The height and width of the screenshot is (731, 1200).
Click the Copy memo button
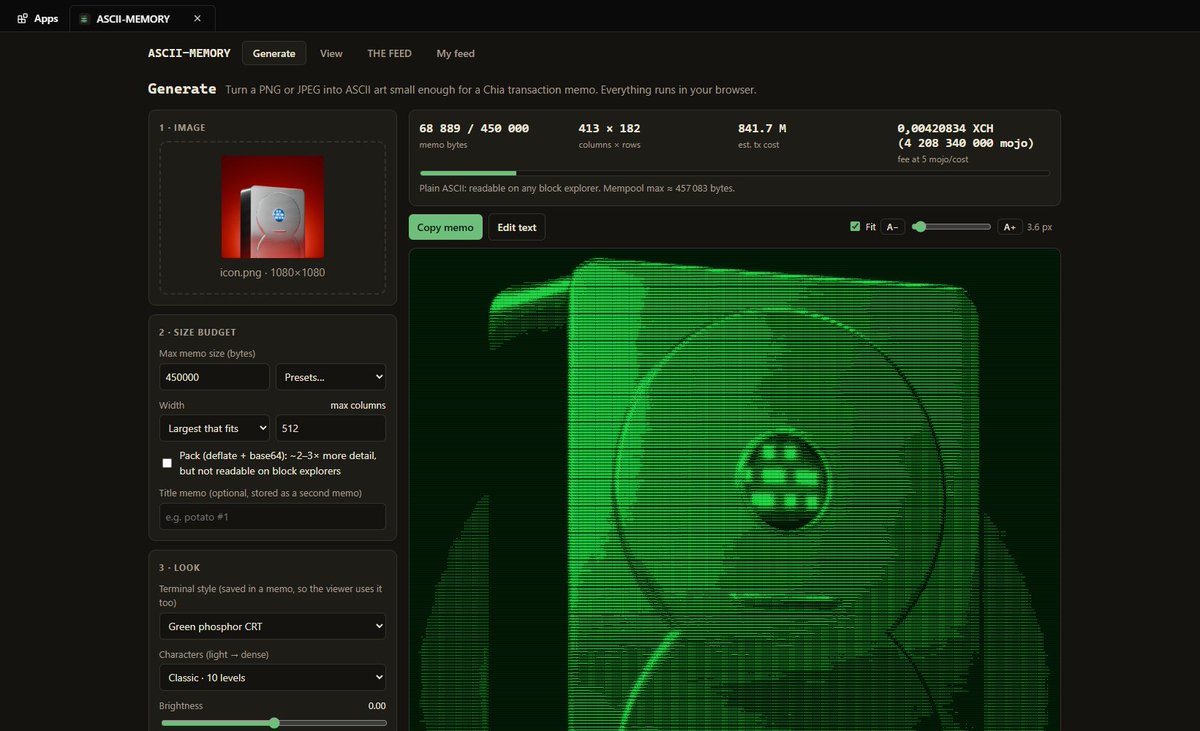[x=445, y=227]
